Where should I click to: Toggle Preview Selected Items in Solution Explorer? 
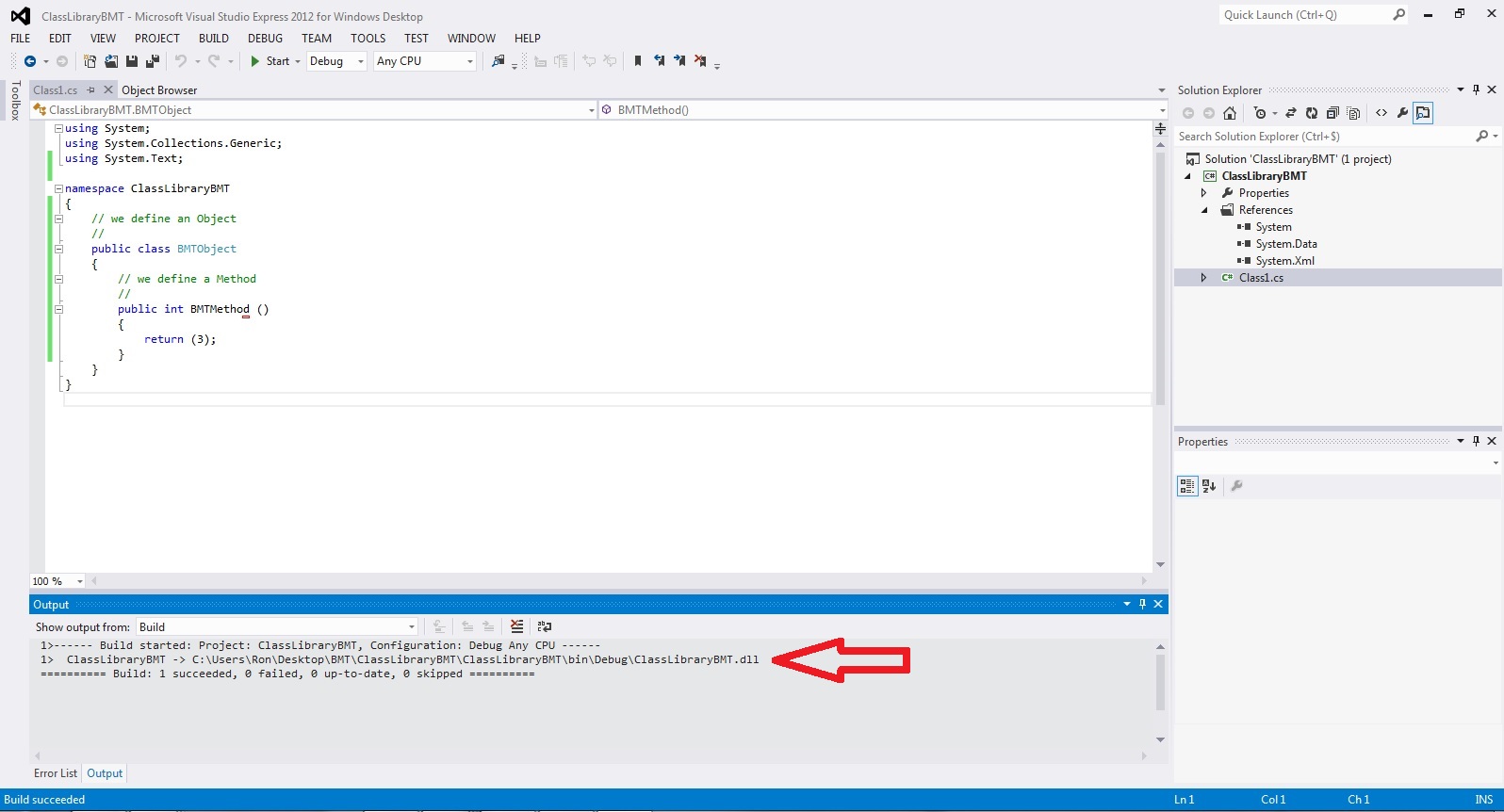(x=1423, y=113)
